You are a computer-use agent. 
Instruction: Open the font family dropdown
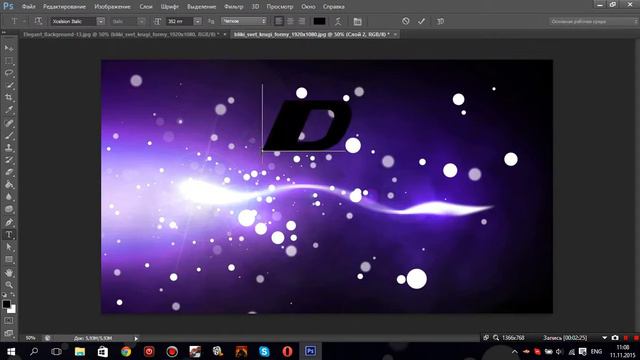click(100, 21)
